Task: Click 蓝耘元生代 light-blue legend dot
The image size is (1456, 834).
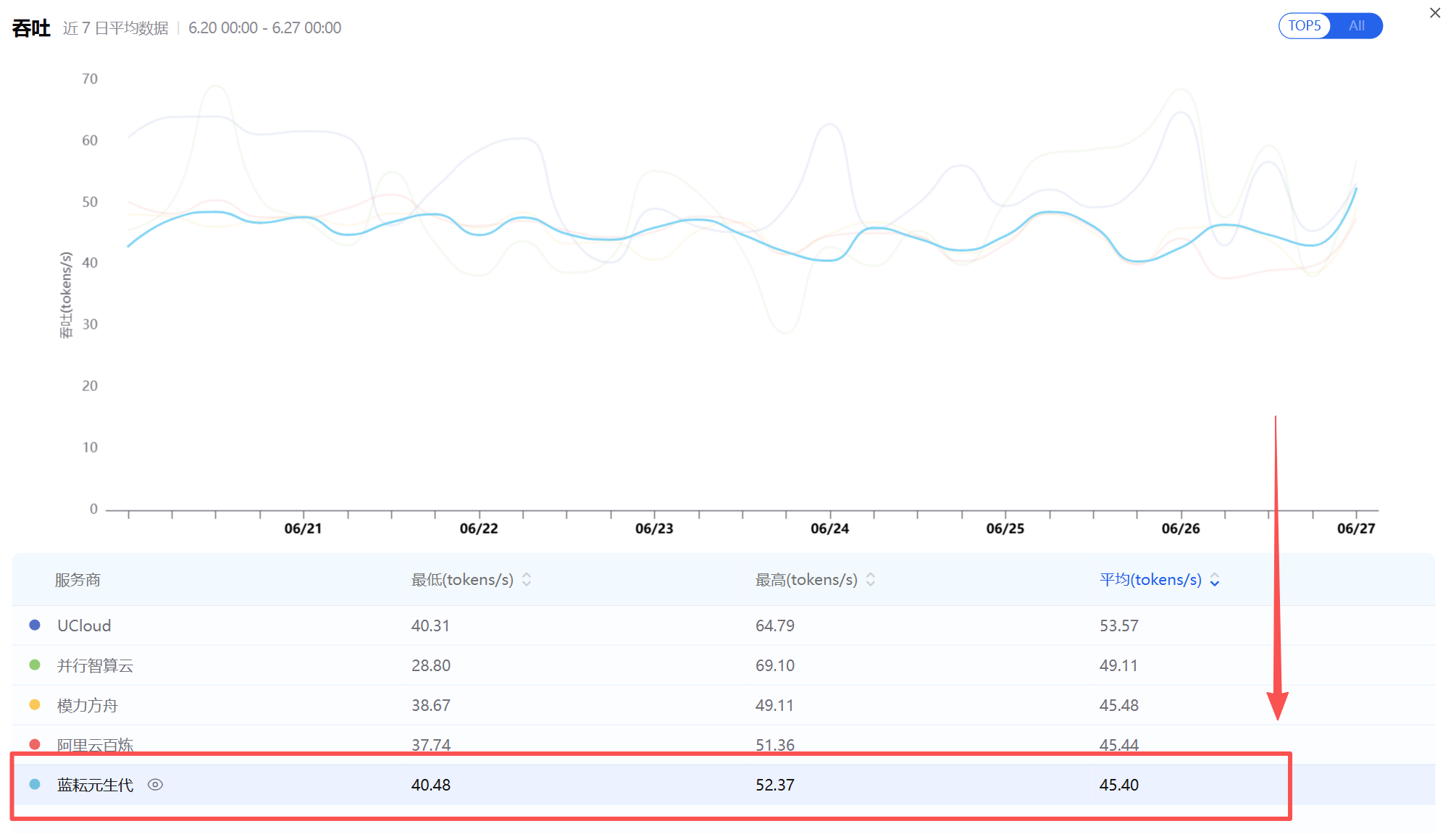Action: pyautogui.click(x=35, y=784)
